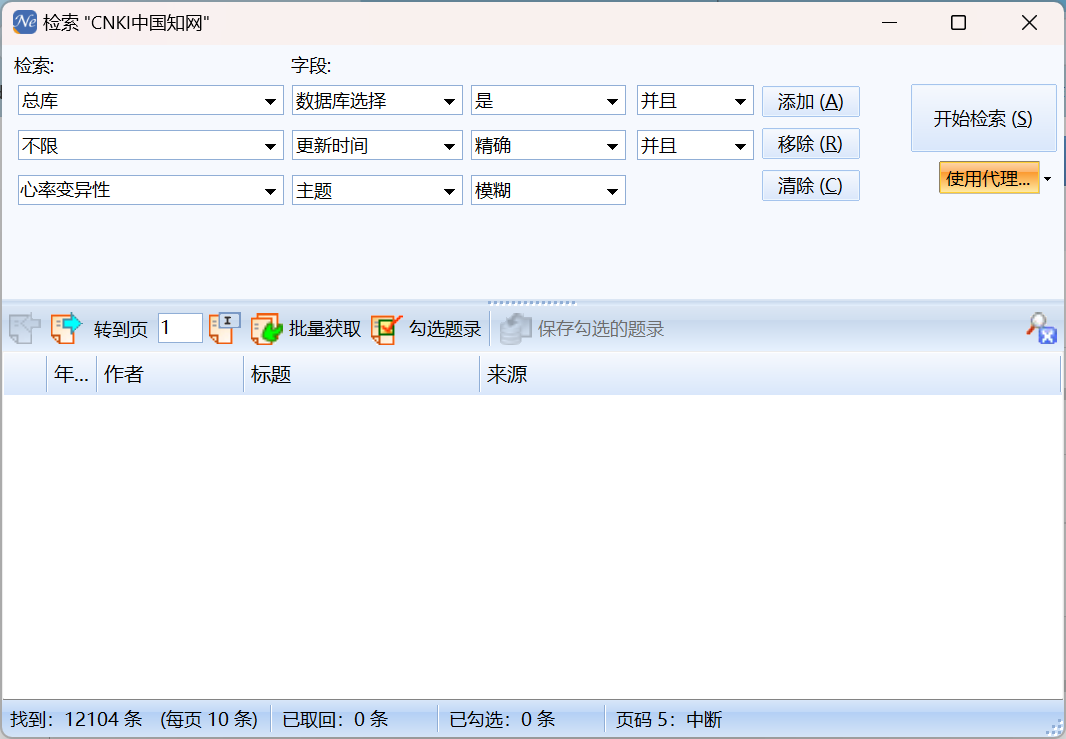Click the 清除 (C) button
This screenshot has height=739, width=1066.
click(x=810, y=186)
